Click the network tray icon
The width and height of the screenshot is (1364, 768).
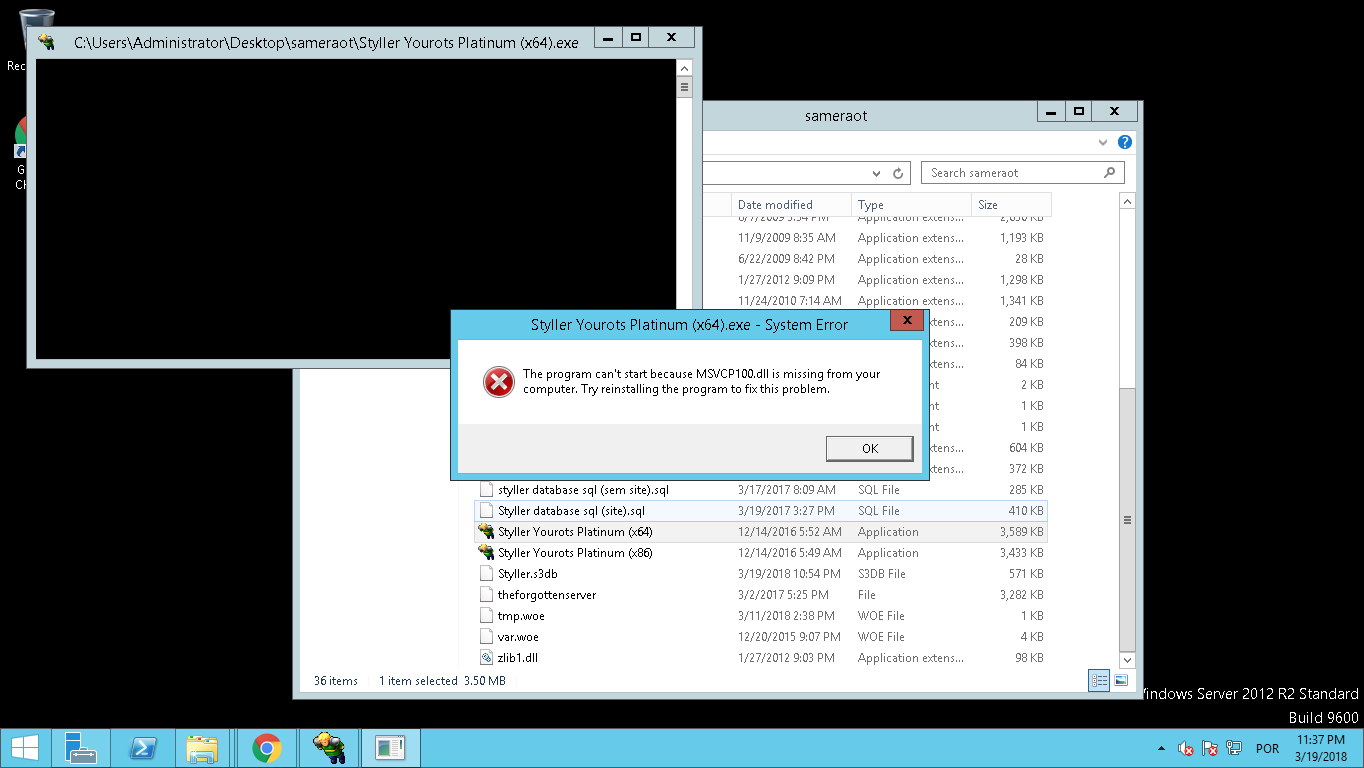(x=1234, y=748)
